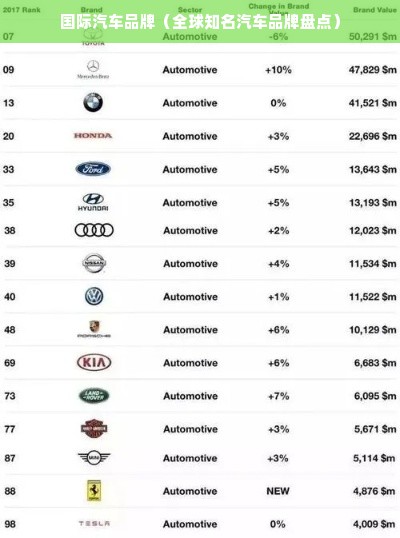This screenshot has width=400, height=538.
Task: Select the red Honda wordmark logo
Action: tap(93, 136)
